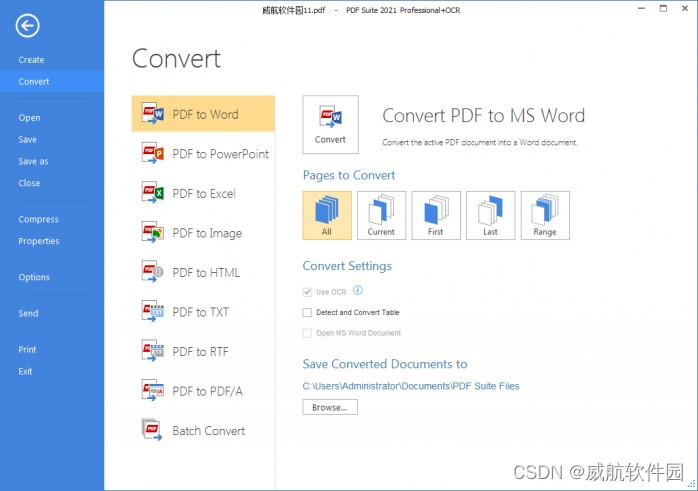698x491 pixels.
Task: Click the PDF to HTML label
Action: coord(206,272)
